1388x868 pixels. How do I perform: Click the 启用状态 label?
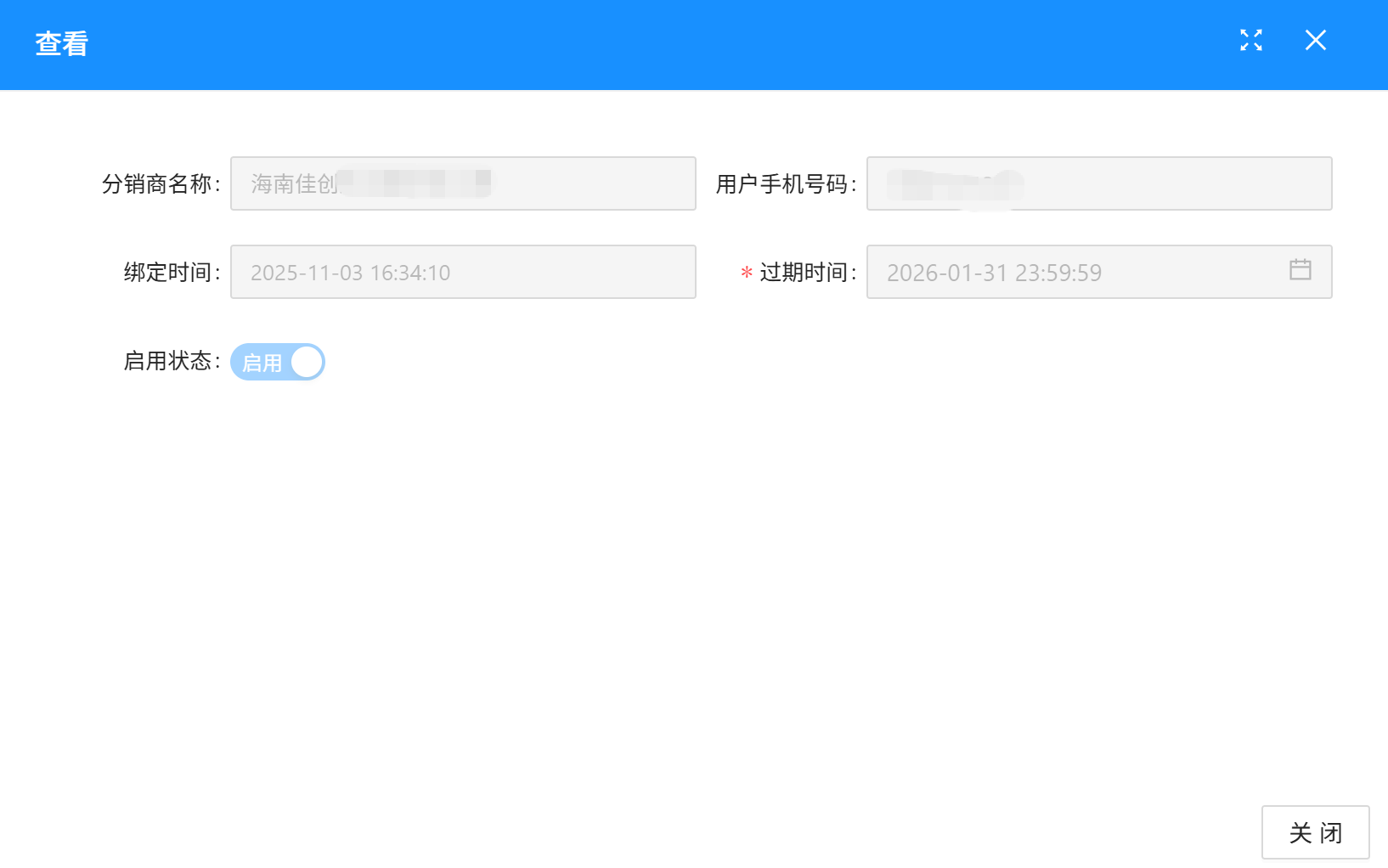point(168,361)
